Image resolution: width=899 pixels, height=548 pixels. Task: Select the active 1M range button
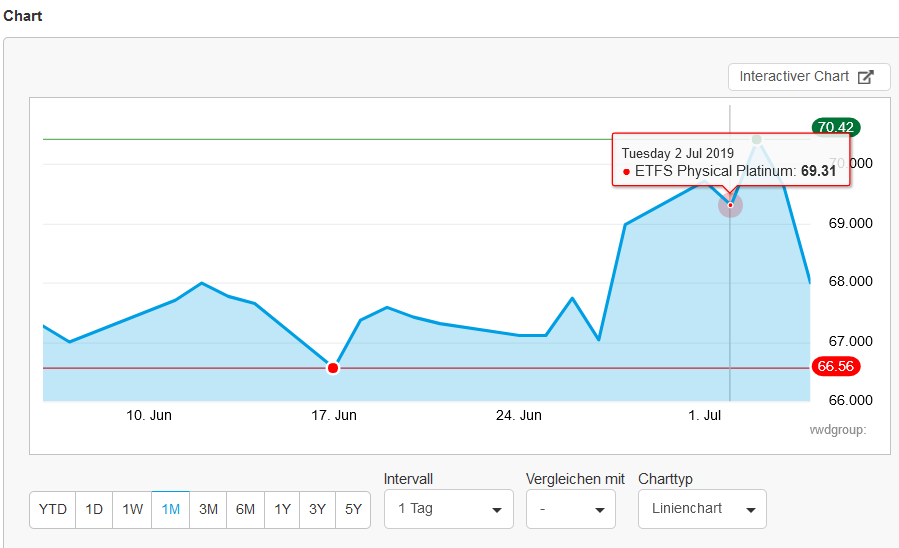click(171, 509)
